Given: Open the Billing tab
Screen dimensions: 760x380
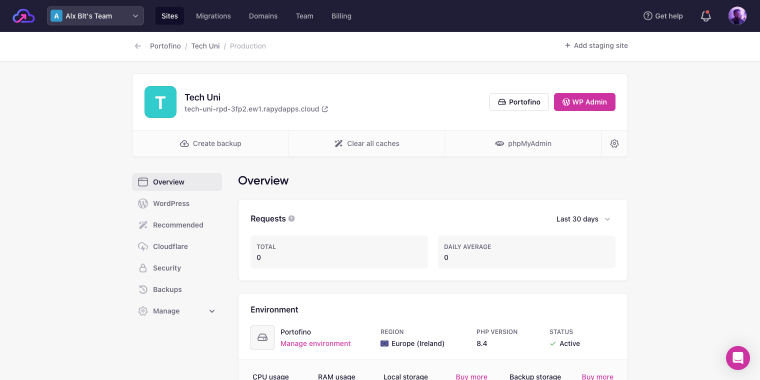Looking at the screenshot, I should pos(341,16).
